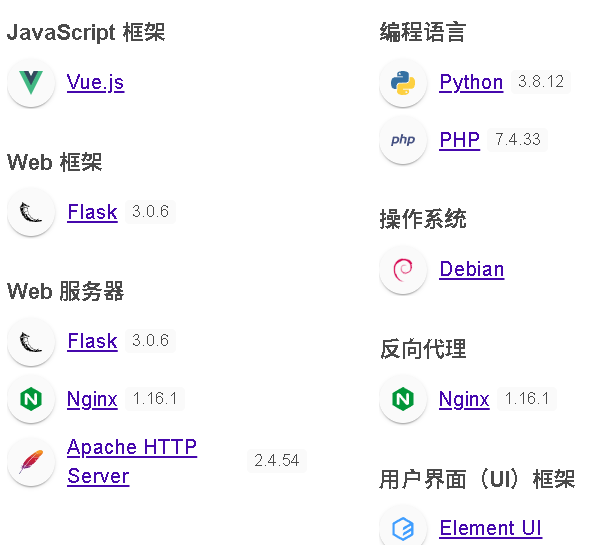Open the Apache HTTP Server link
Viewport: 604px width, 545px height.
[132, 461]
